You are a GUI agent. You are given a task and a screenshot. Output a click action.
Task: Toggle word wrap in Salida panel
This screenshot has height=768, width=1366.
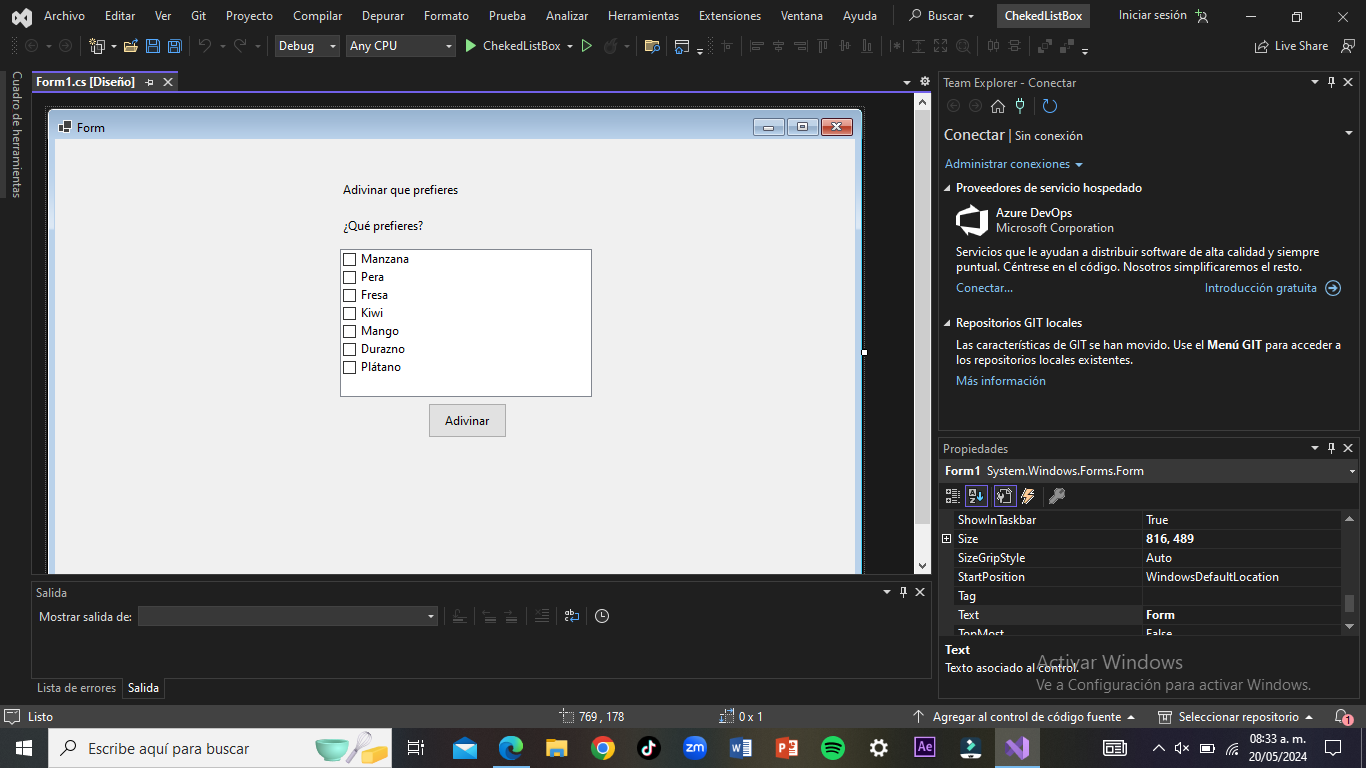point(571,616)
